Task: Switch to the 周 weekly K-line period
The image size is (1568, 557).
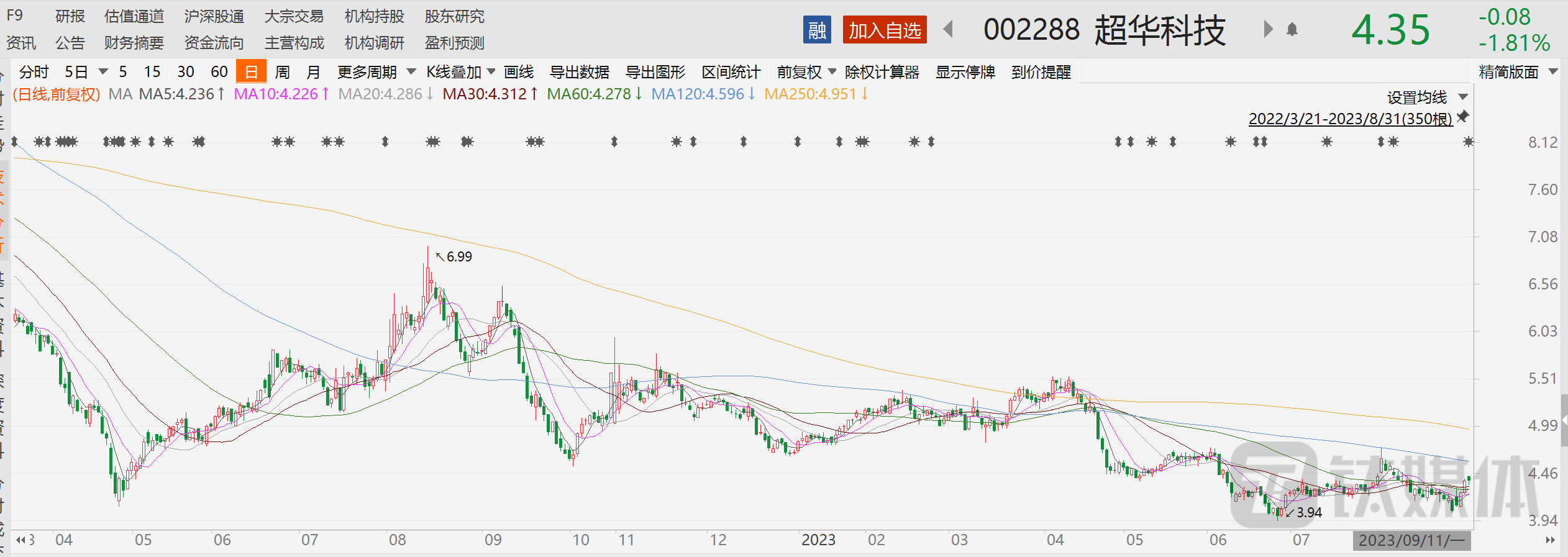Action: (x=282, y=72)
